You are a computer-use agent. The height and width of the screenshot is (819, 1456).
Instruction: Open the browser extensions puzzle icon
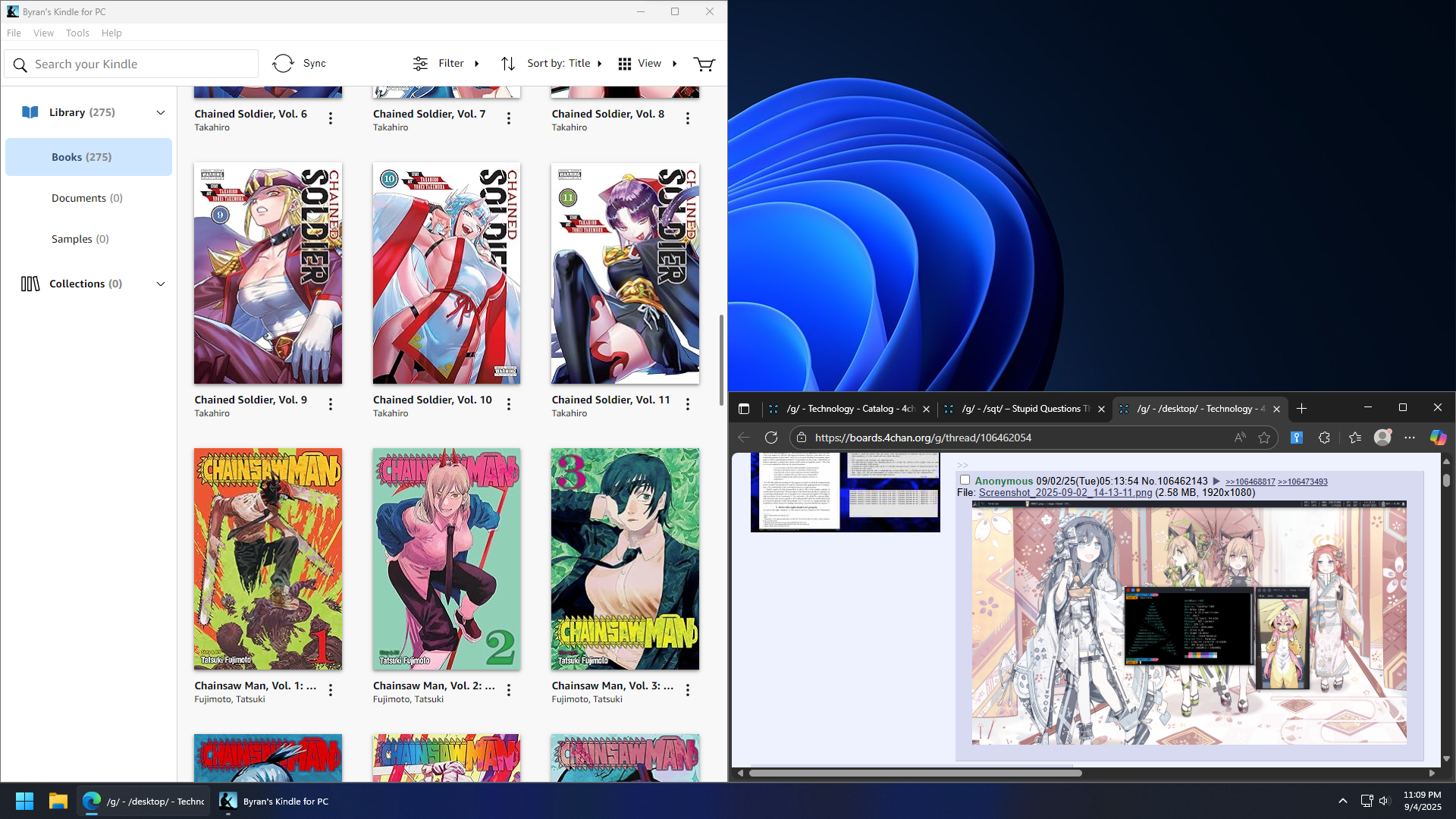click(x=1324, y=438)
